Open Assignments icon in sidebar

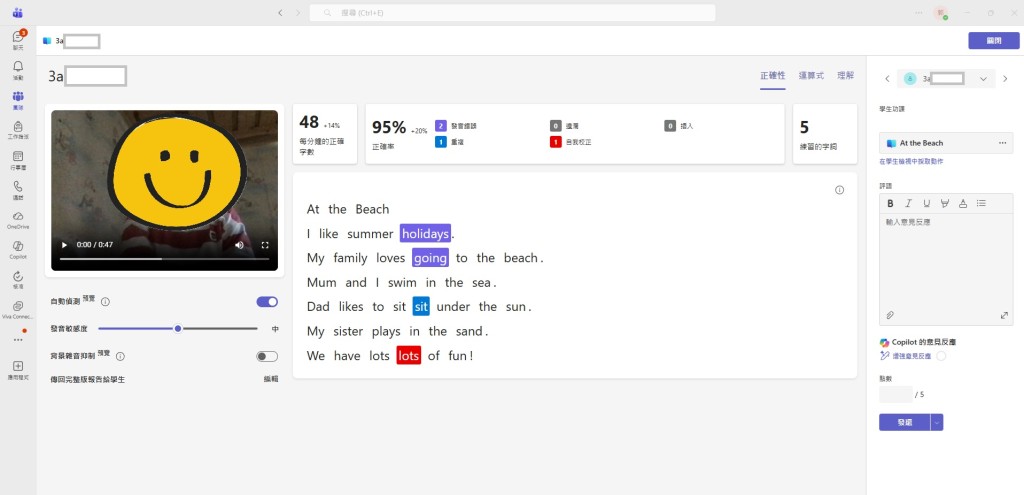coord(18,129)
